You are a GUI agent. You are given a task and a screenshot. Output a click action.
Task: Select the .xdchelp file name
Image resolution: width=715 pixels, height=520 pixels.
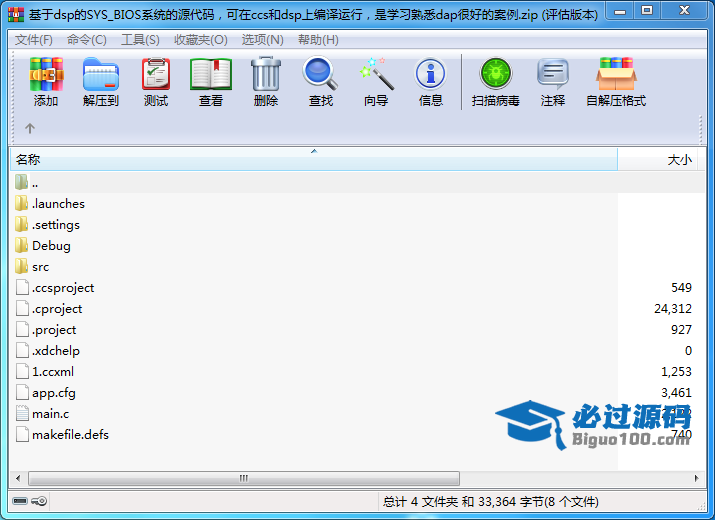pos(56,351)
